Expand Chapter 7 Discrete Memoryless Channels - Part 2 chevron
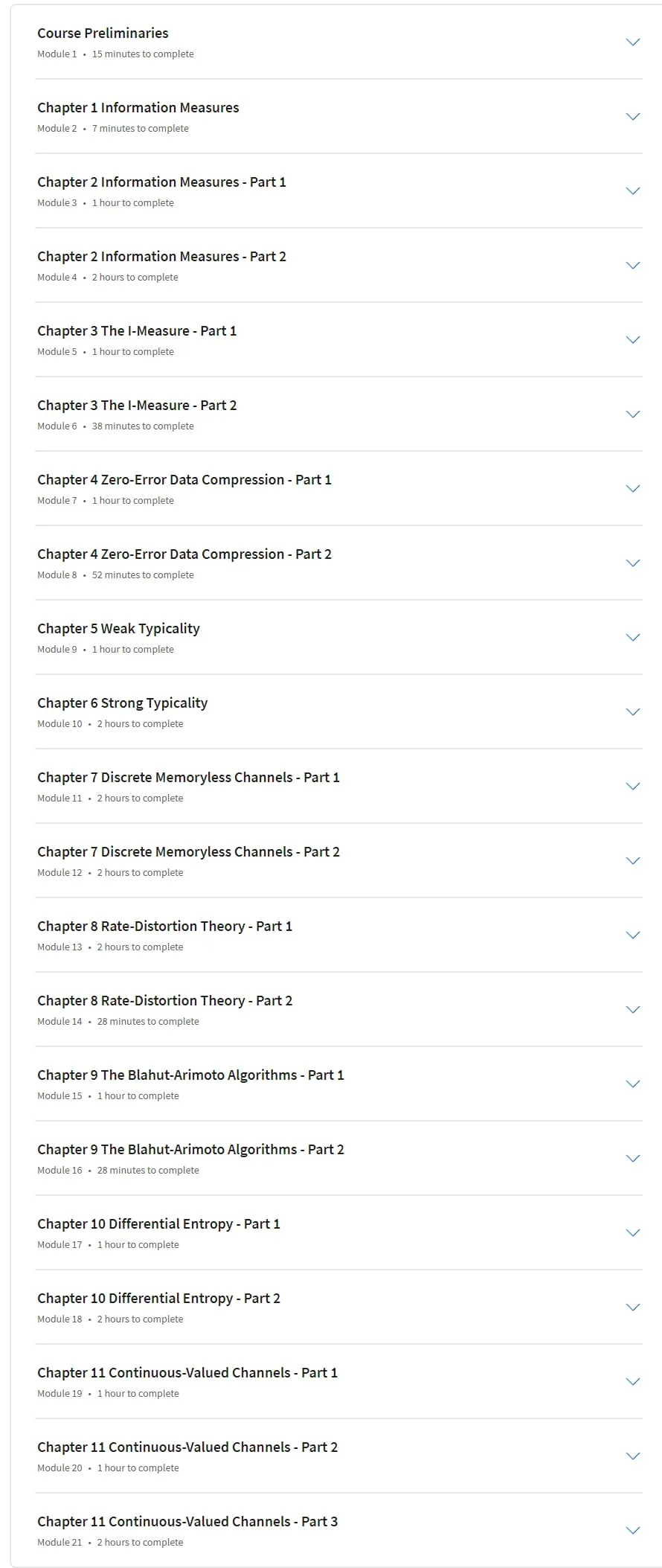The height and width of the screenshot is (1568, 662). 633,861
